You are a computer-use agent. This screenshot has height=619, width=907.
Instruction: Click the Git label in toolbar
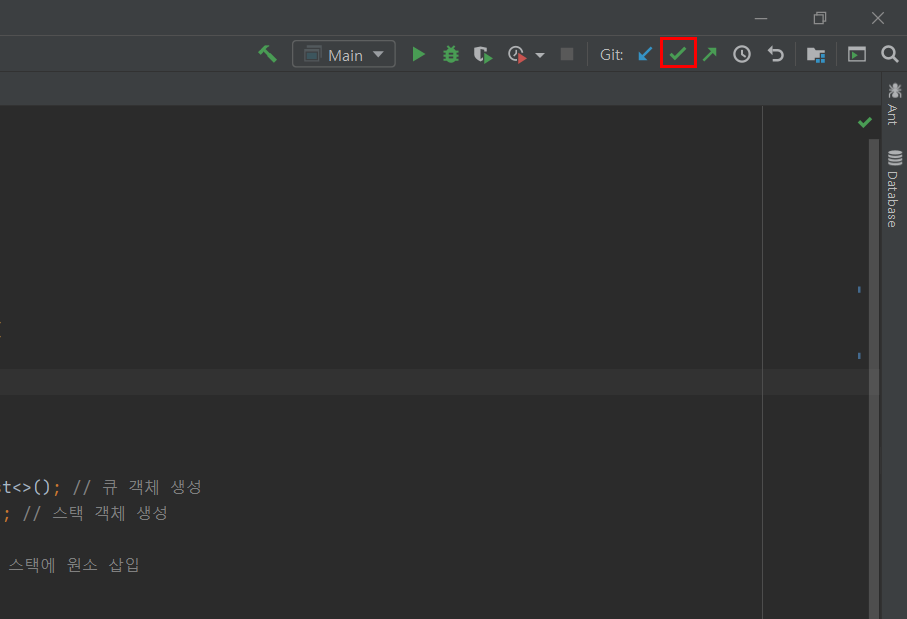(611, 55)
